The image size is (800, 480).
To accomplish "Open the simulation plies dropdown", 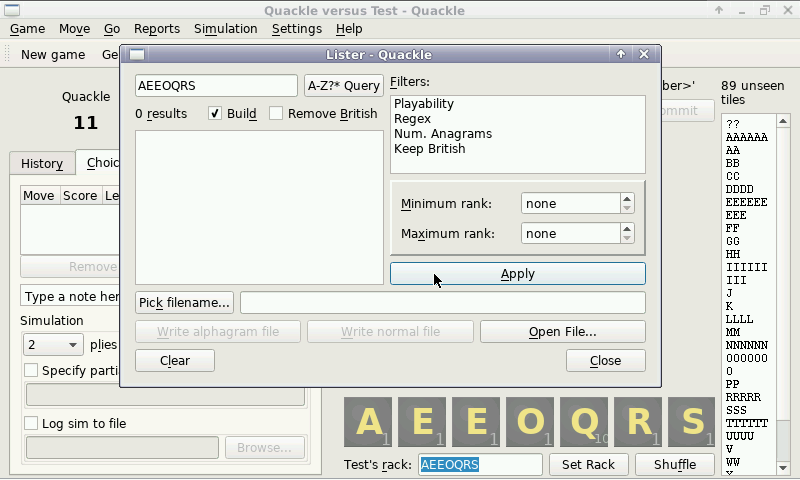I will [x=53, y=345].
